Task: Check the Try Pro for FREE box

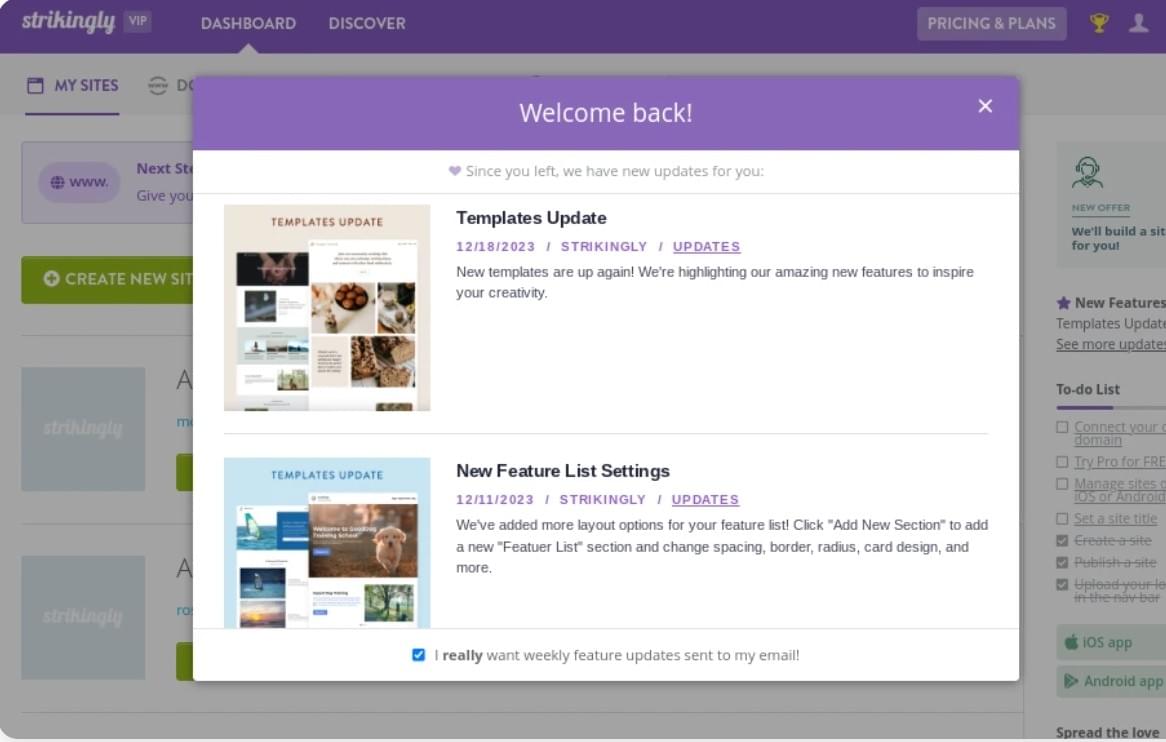Action: point(1062,462)
